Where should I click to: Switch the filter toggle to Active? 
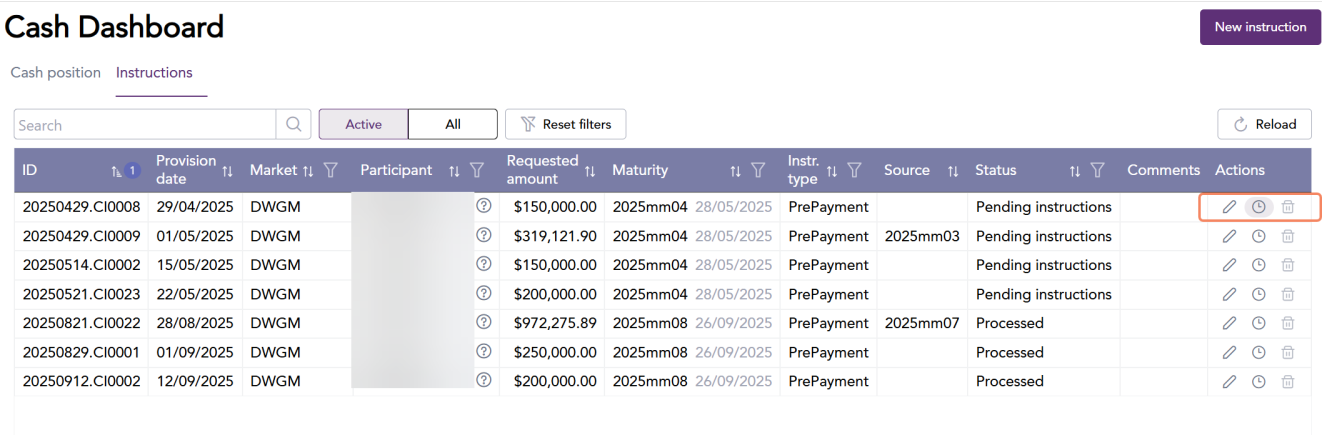(363, 125)
